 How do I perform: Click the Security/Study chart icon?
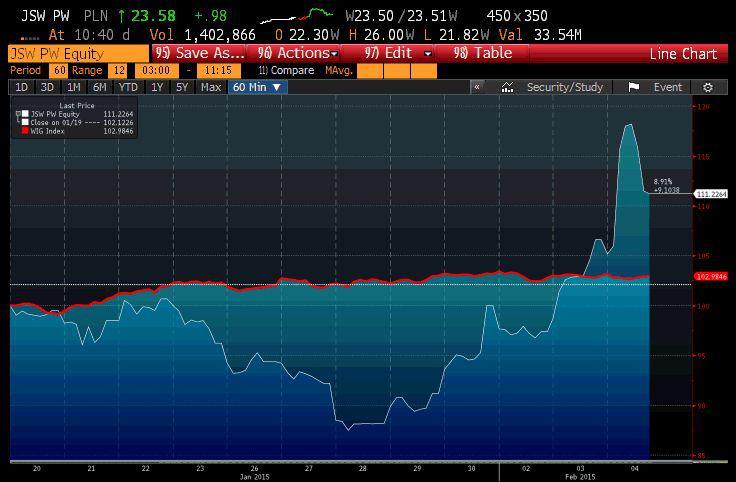tap(508, 87)
